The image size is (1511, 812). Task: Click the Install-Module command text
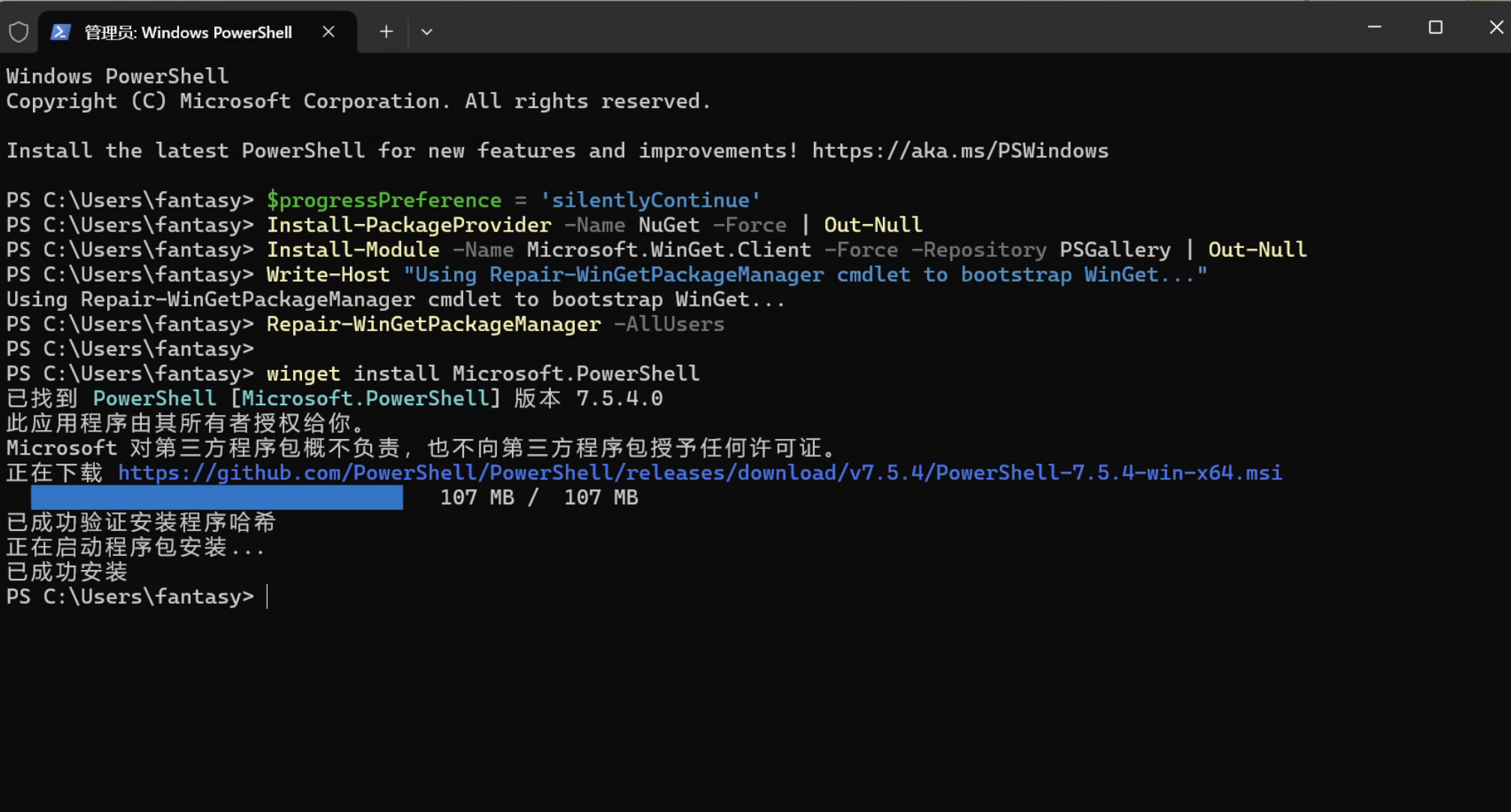click(x=353, y=249)
